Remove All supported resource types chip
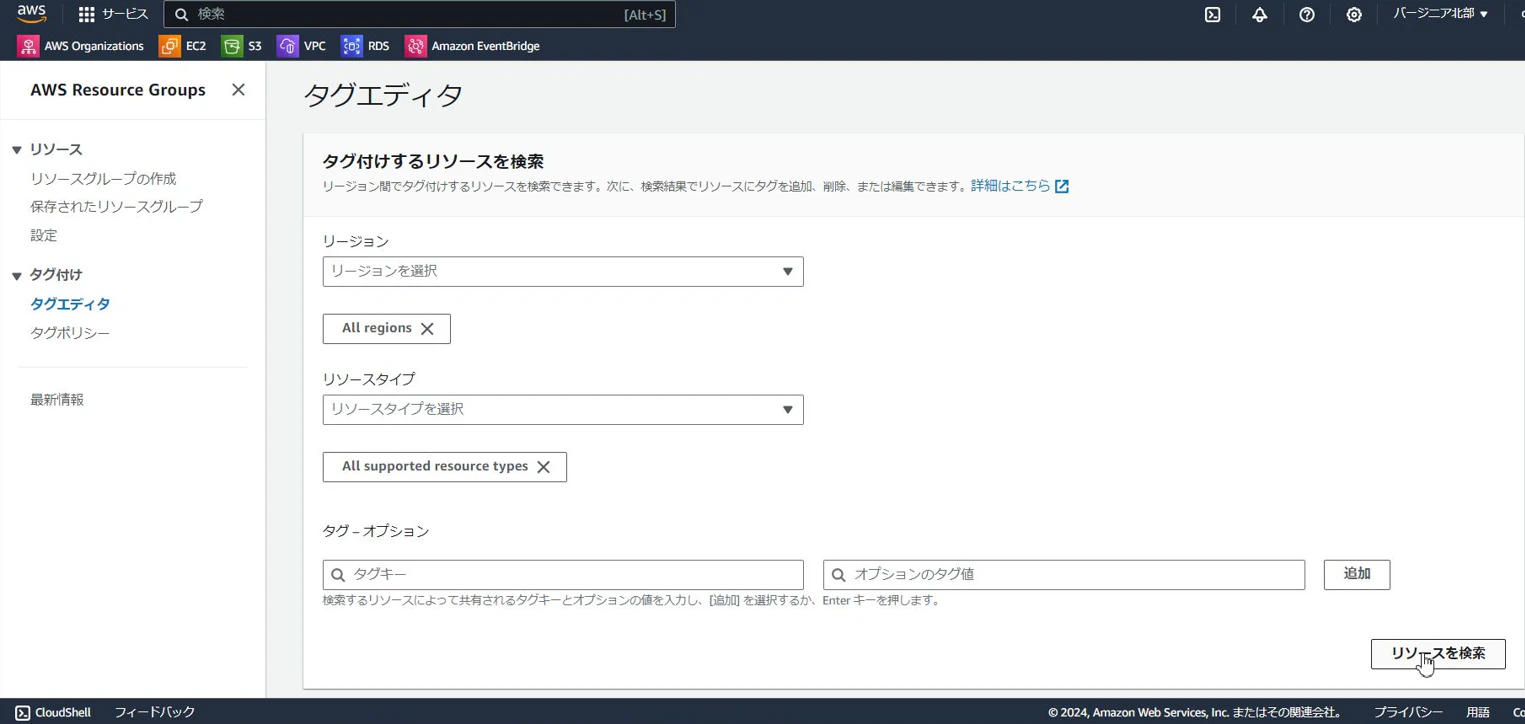The height and width of the screenshot is (724, 1525). tap(544, 467)
